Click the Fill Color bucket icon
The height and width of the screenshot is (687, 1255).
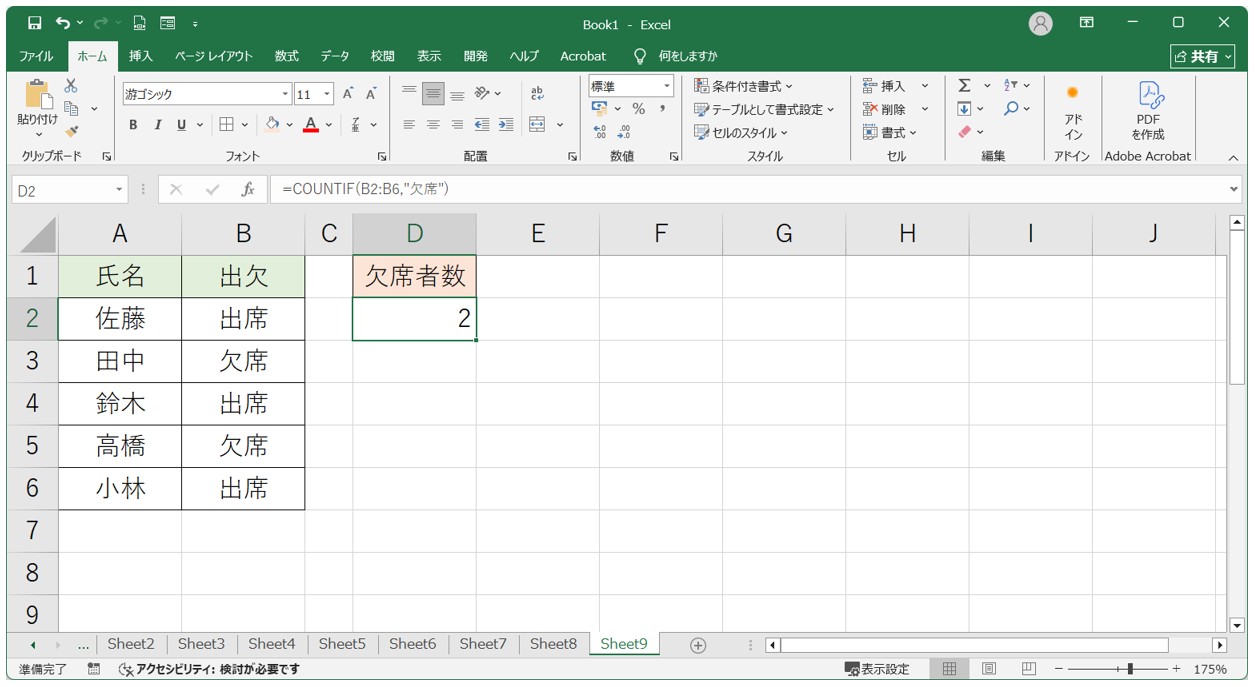[x=271, y=125]
